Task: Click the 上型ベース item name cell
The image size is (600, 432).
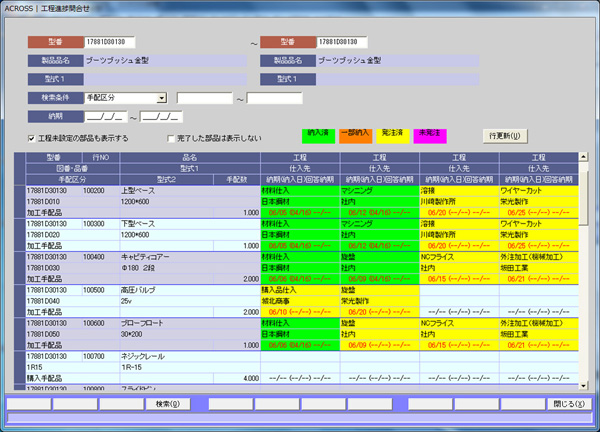Action: click(190, 191)
